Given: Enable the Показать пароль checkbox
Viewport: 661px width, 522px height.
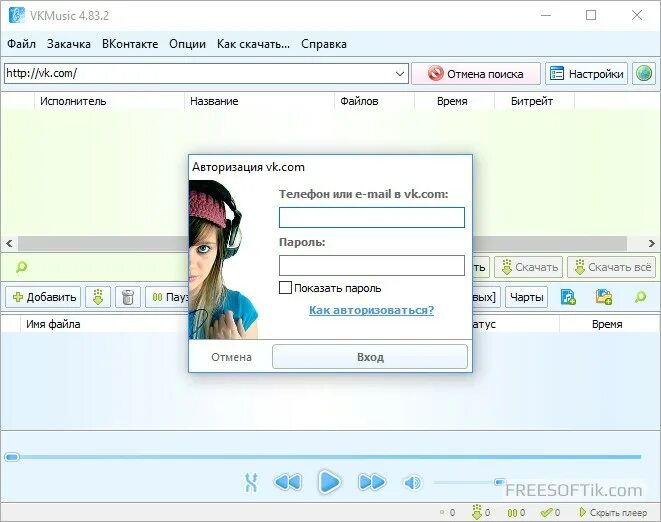Looking at the screenshot, I should tap(285, 288).
